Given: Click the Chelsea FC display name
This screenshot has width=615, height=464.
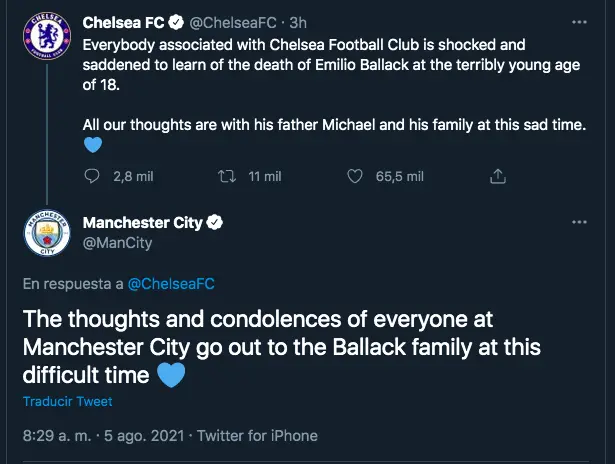Looking at the screenshot, I should (x=123, y=23).
